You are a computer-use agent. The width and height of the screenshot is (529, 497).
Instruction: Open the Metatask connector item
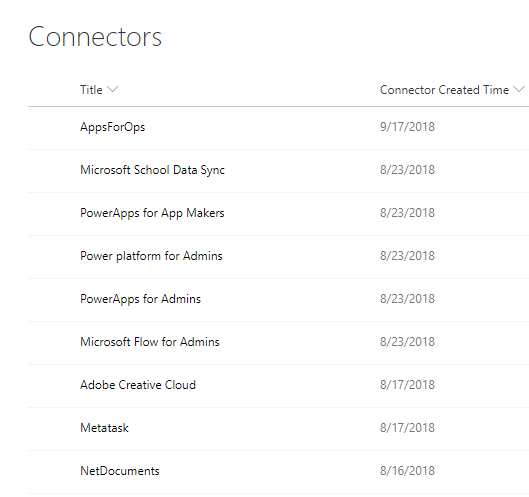click(x=104, y=428)
